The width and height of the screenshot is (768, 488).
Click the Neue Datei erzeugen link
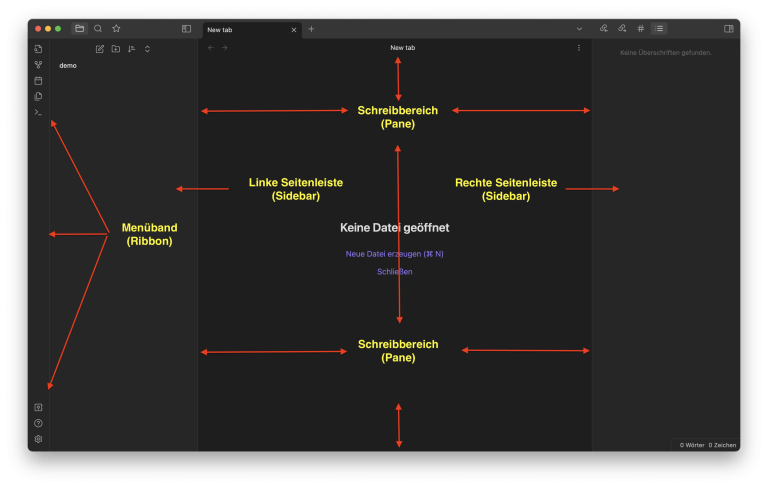[394, 254]
